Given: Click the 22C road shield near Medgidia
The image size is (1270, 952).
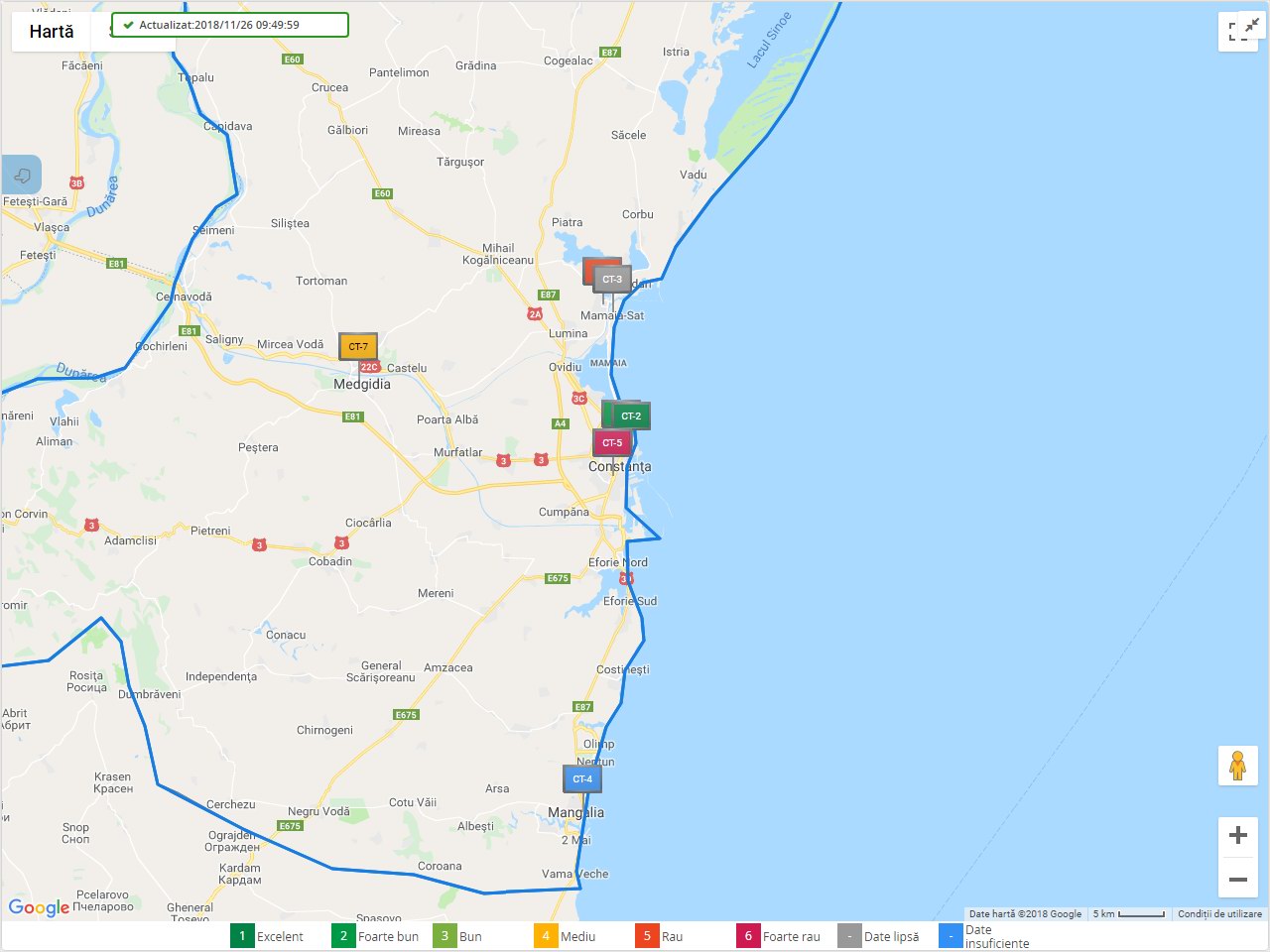Looking at the screenshot, I should coord(369,367).
